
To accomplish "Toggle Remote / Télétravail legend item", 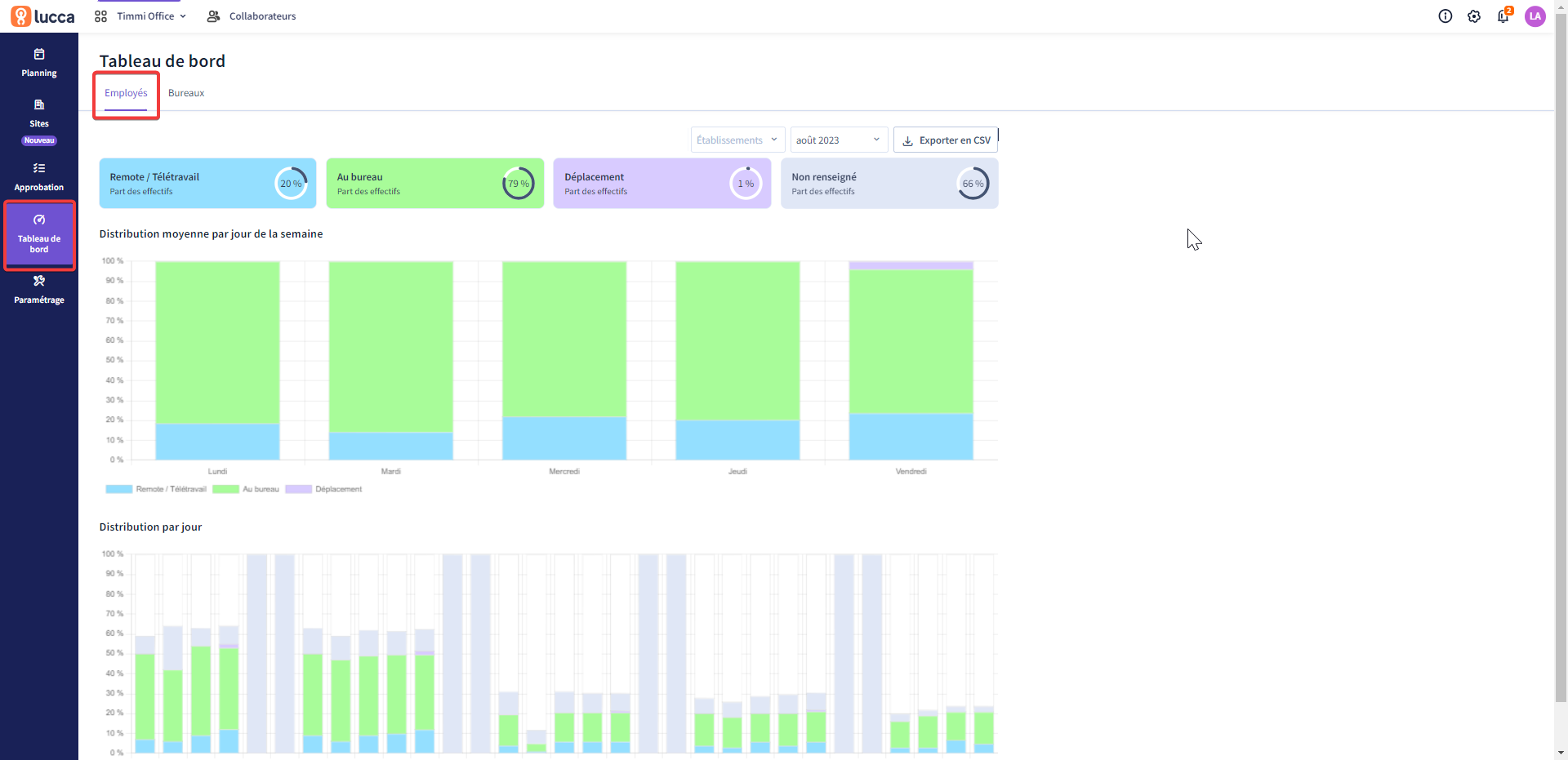I will click(156, 489).
